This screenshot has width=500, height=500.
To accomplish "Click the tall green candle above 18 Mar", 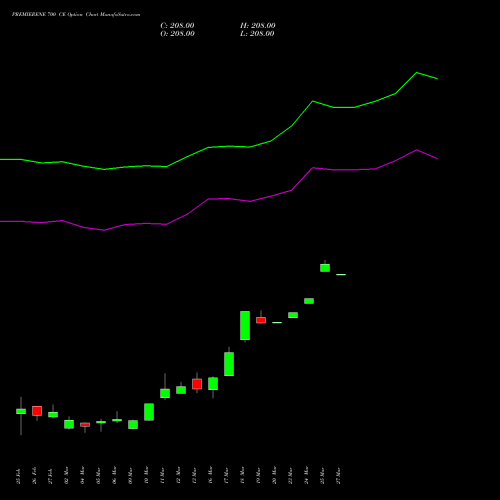I will tap(245, 325).
